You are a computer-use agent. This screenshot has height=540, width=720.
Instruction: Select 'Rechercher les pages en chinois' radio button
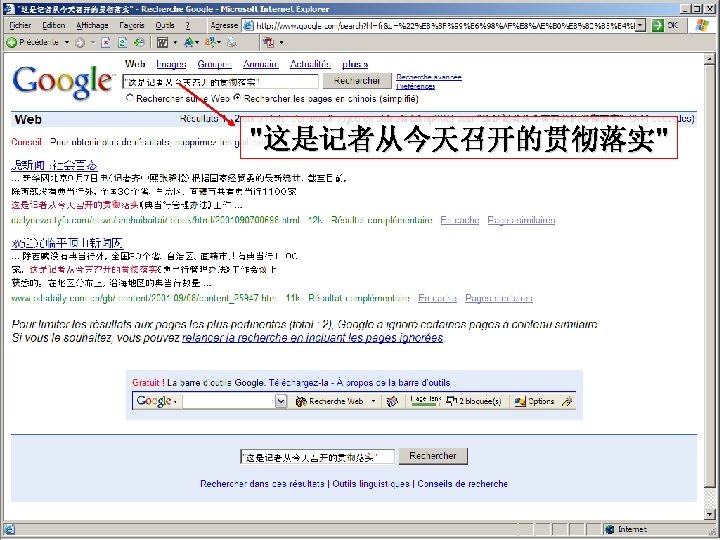pos(237,98)
